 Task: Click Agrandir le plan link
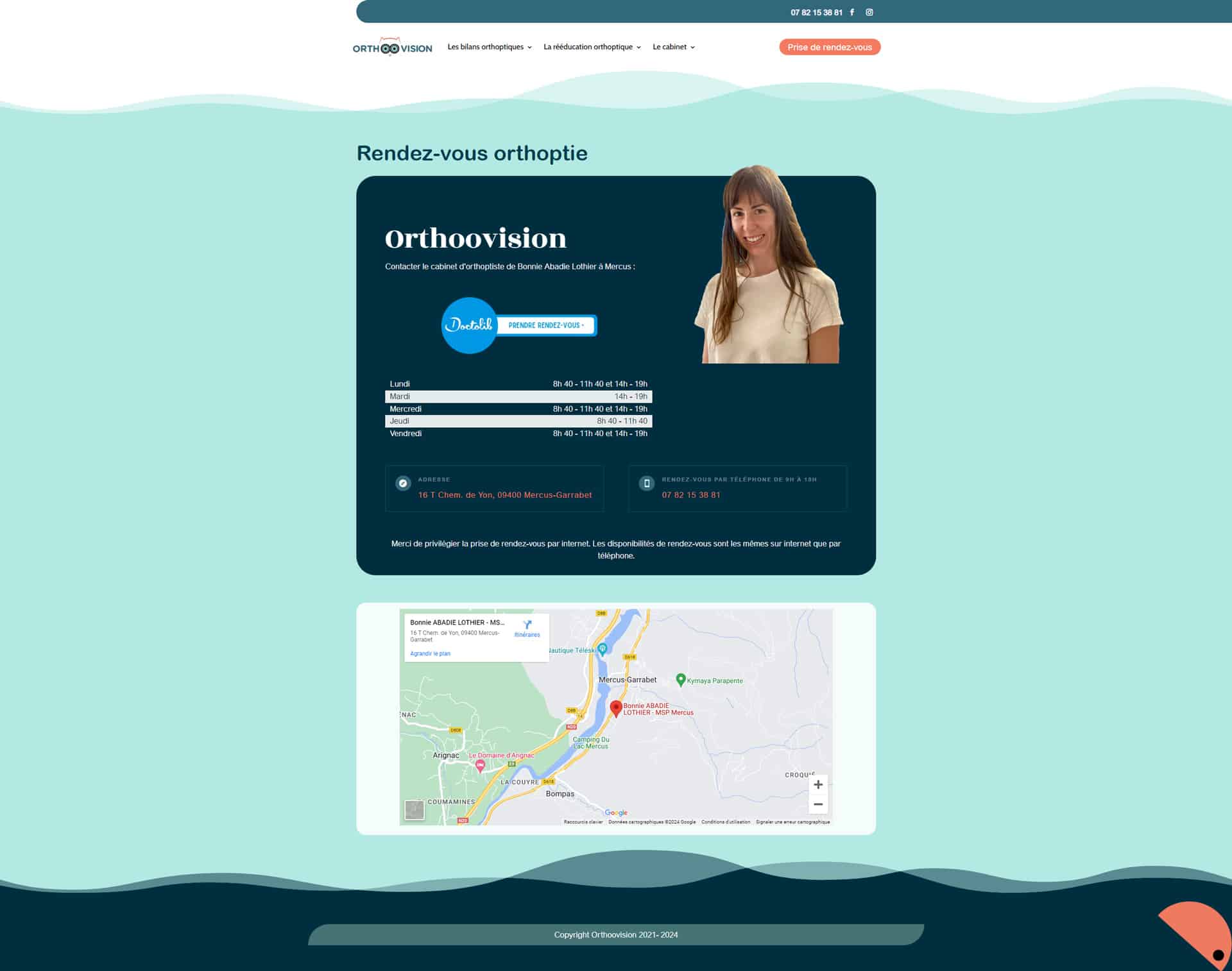click(x=430, y=654)
